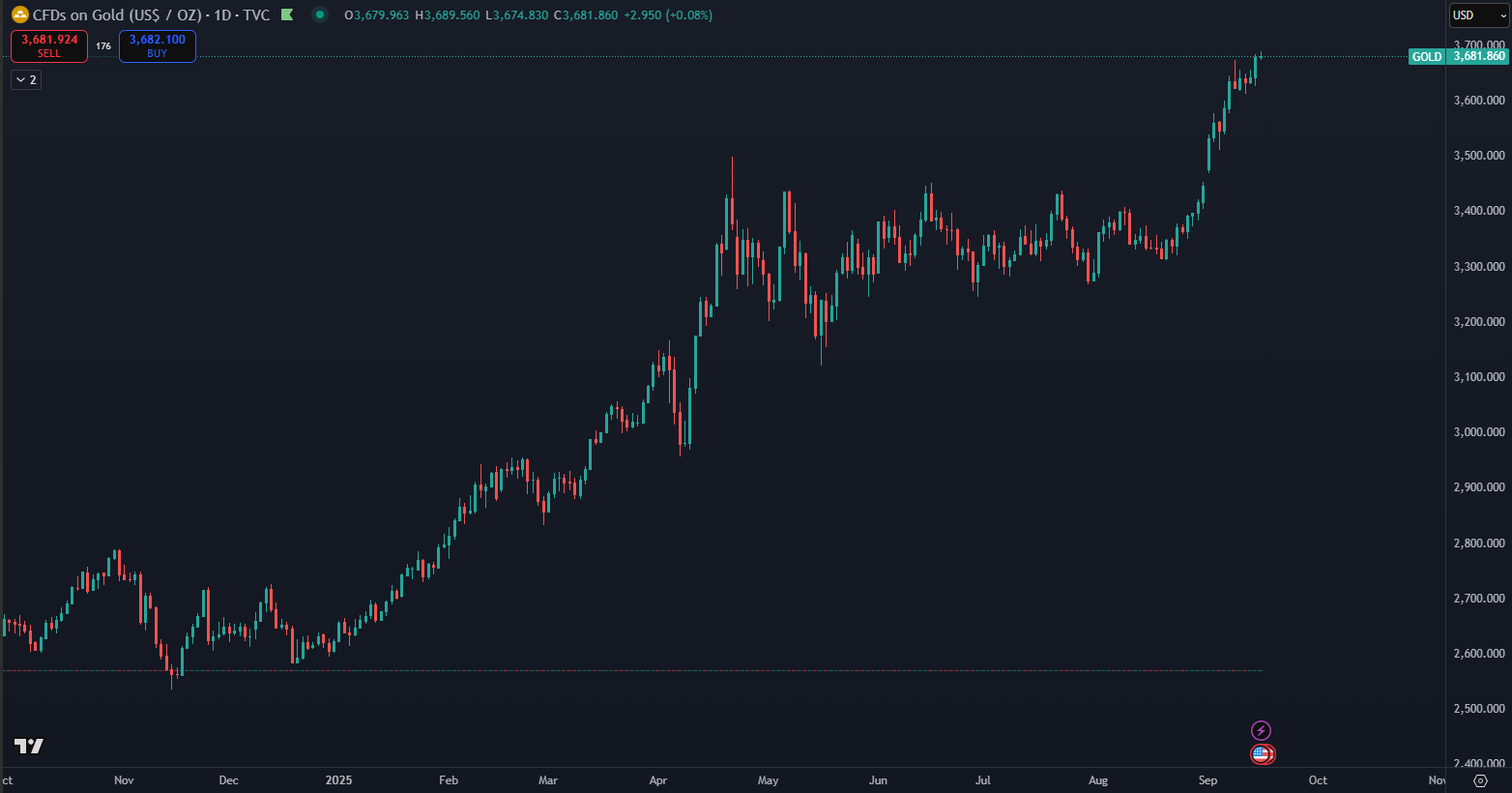Viewport: 1512px width, 793px height.
Task: Click the TradingView logo
Action: [x=29, y=746]
